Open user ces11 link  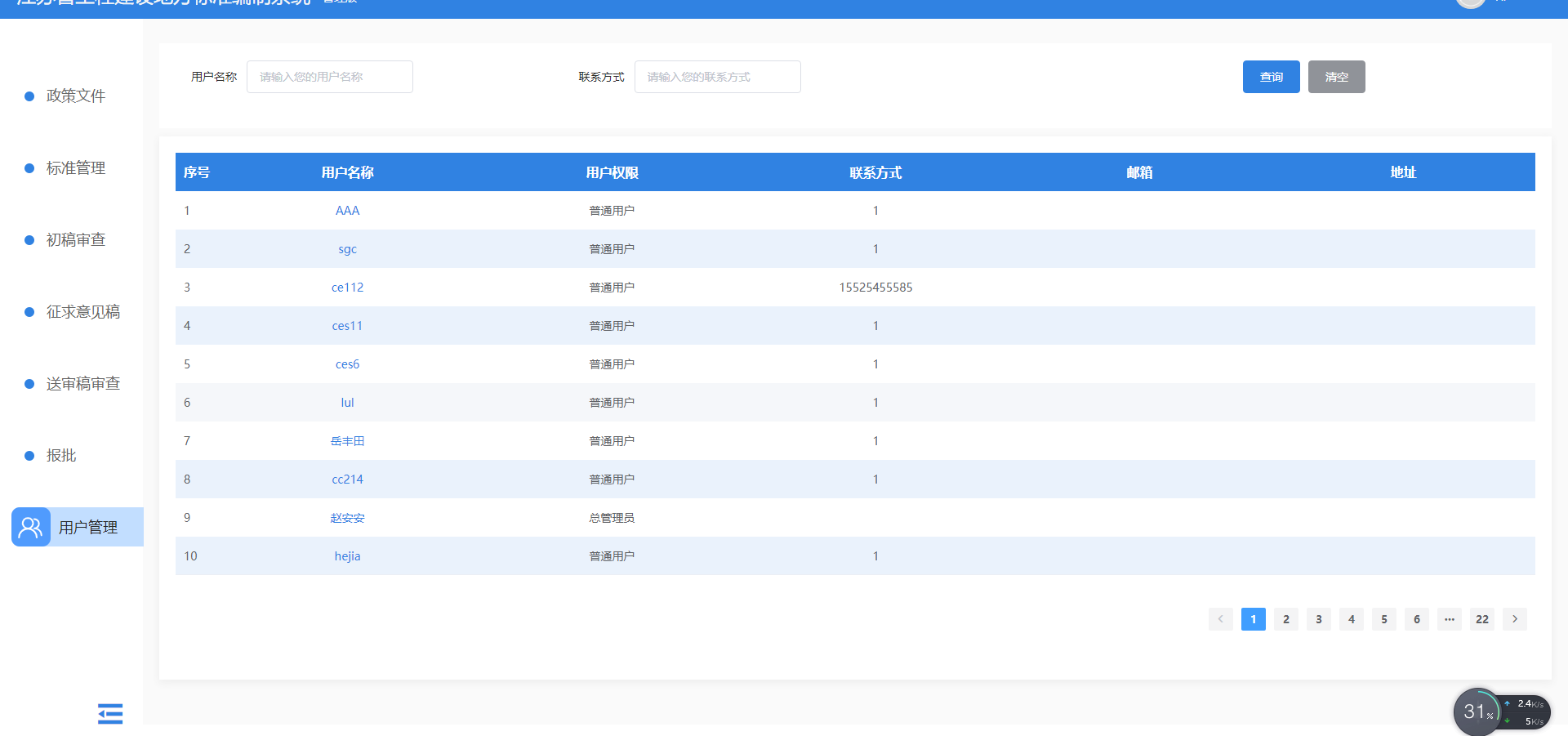[x=347, y=326]
